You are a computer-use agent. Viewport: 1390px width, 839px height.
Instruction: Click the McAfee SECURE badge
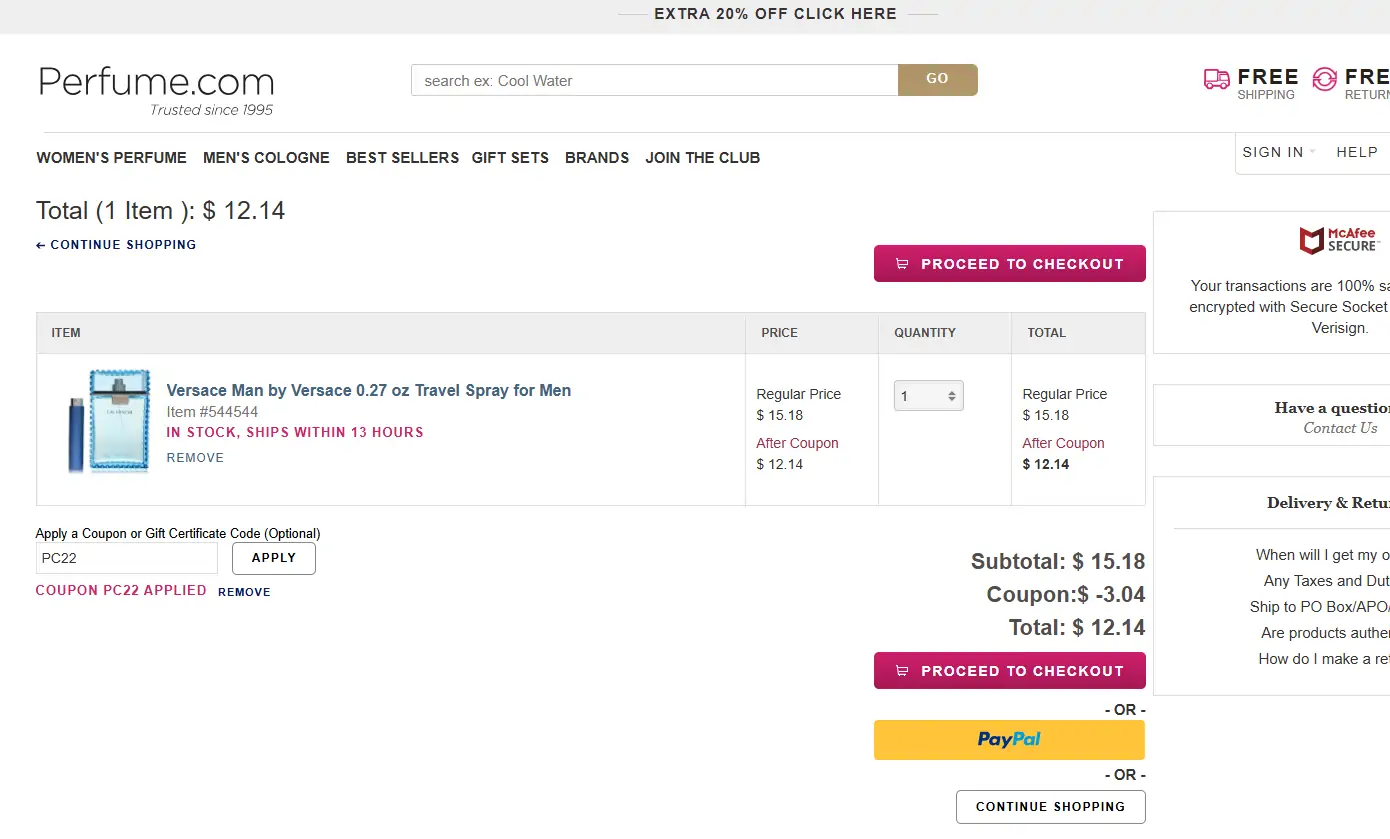[x=1340, y=240]
